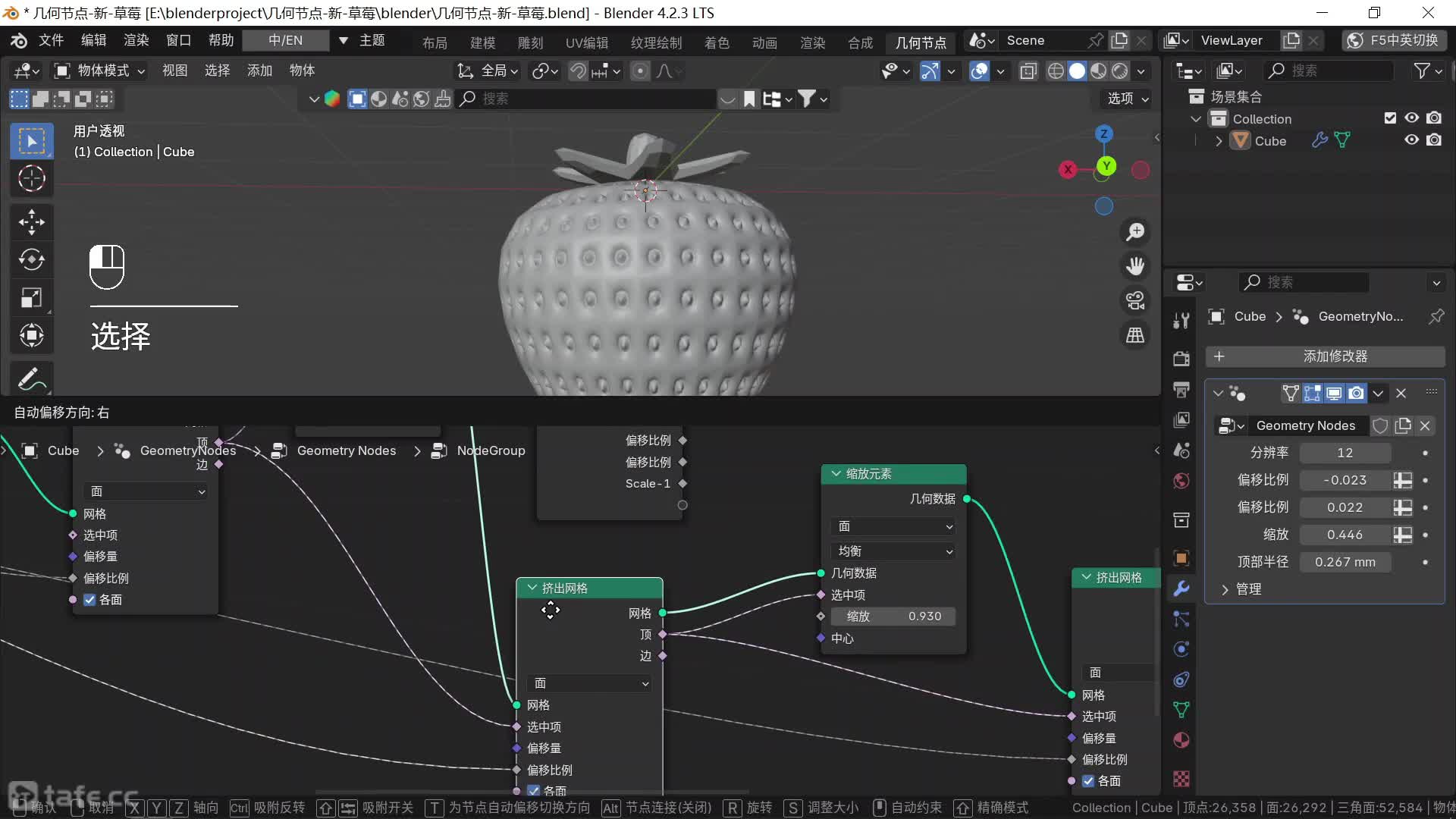Select the Scale tool in the viewport toolbar
1456x819 pixels.
(31, 297)
